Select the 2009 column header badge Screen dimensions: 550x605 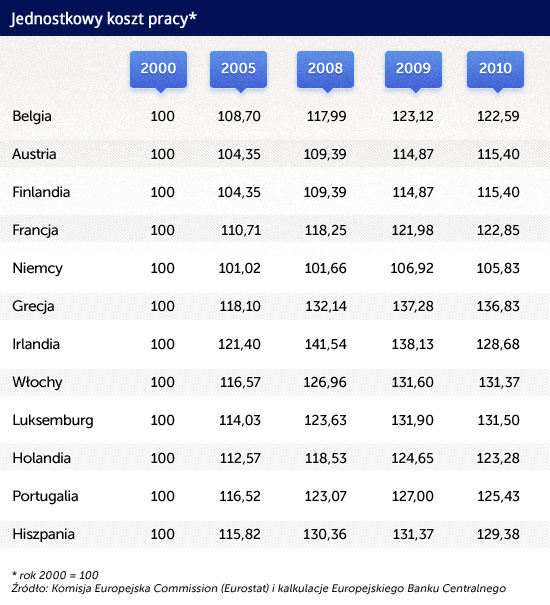tap(413, 70)
